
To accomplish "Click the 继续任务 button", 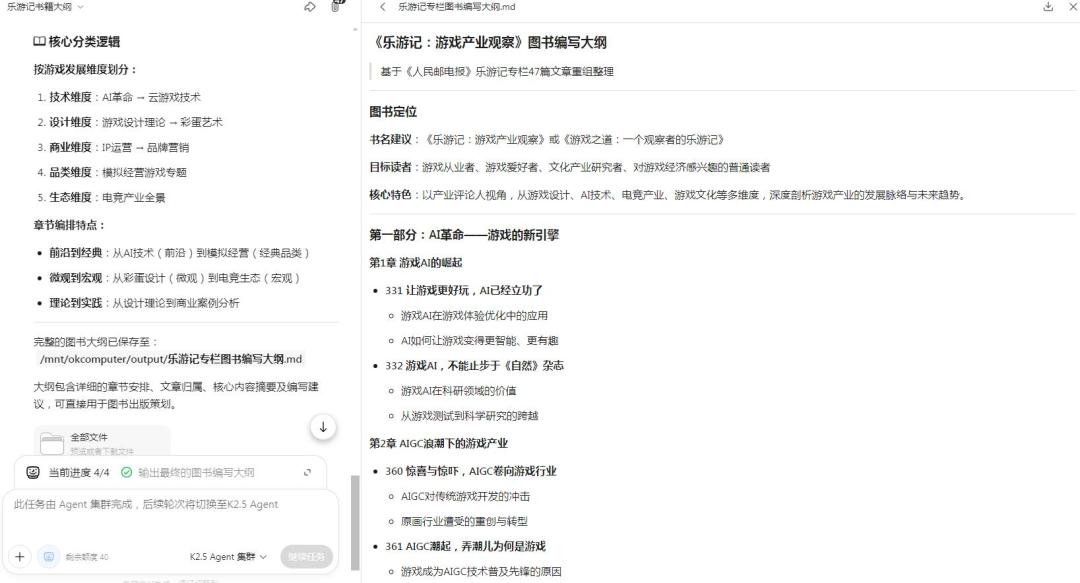I will coord(306,557).
